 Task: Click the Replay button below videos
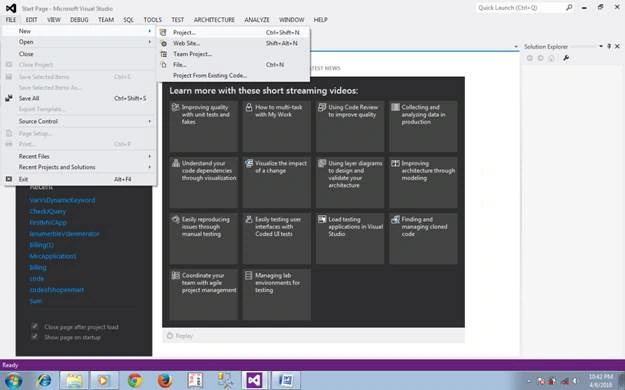180,336
